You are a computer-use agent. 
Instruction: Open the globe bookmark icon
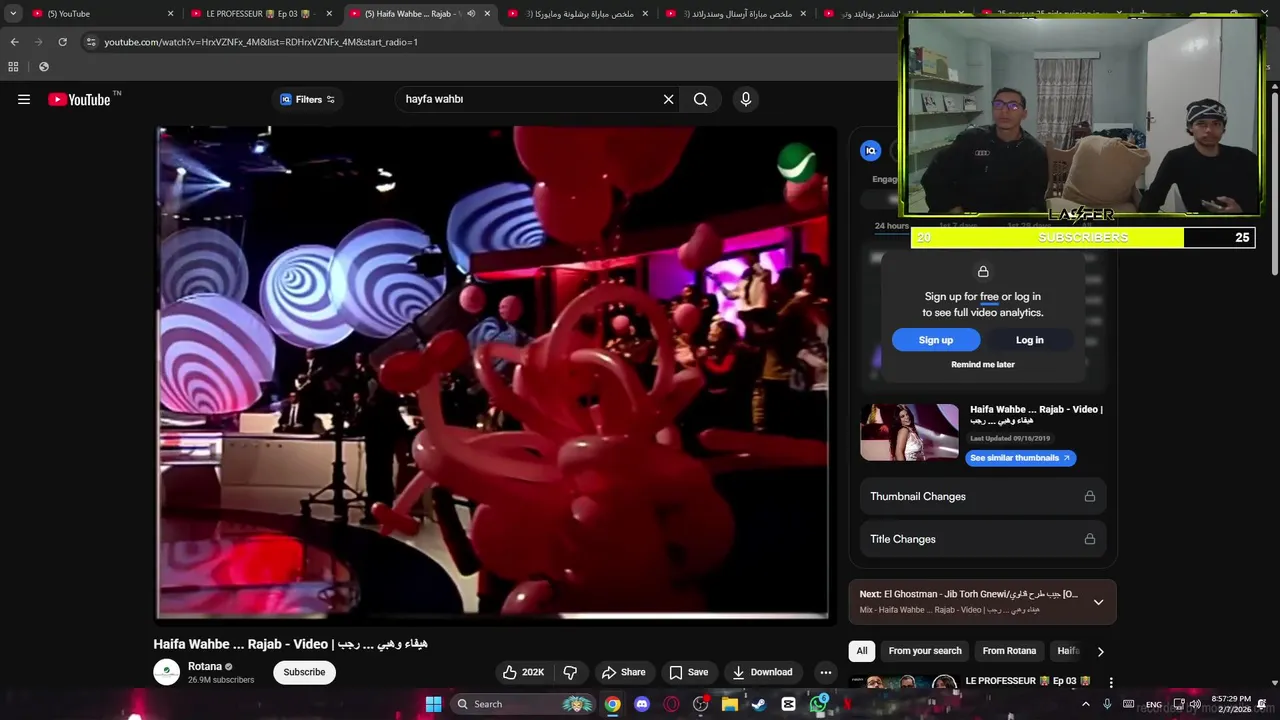click(43, 67)
